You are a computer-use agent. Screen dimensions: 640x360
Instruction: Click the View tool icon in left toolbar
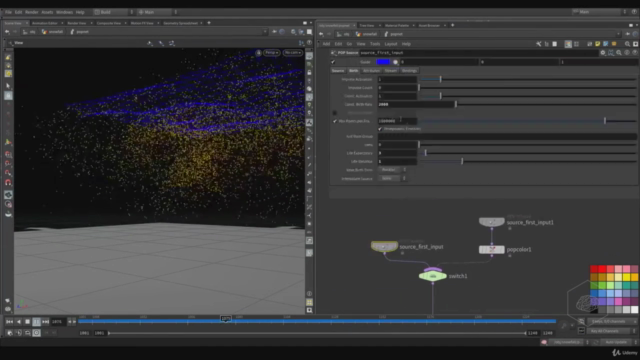8,195
